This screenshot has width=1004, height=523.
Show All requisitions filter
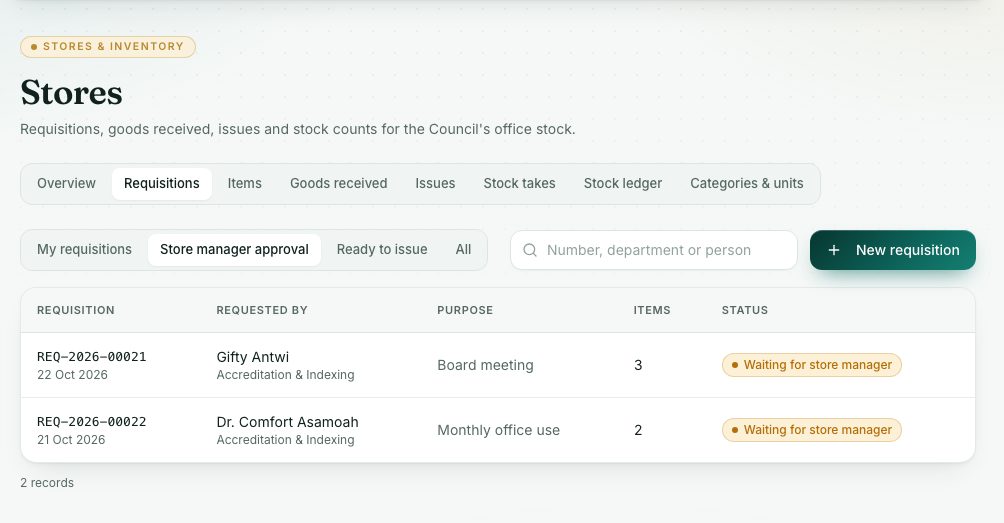click(464, 250)
